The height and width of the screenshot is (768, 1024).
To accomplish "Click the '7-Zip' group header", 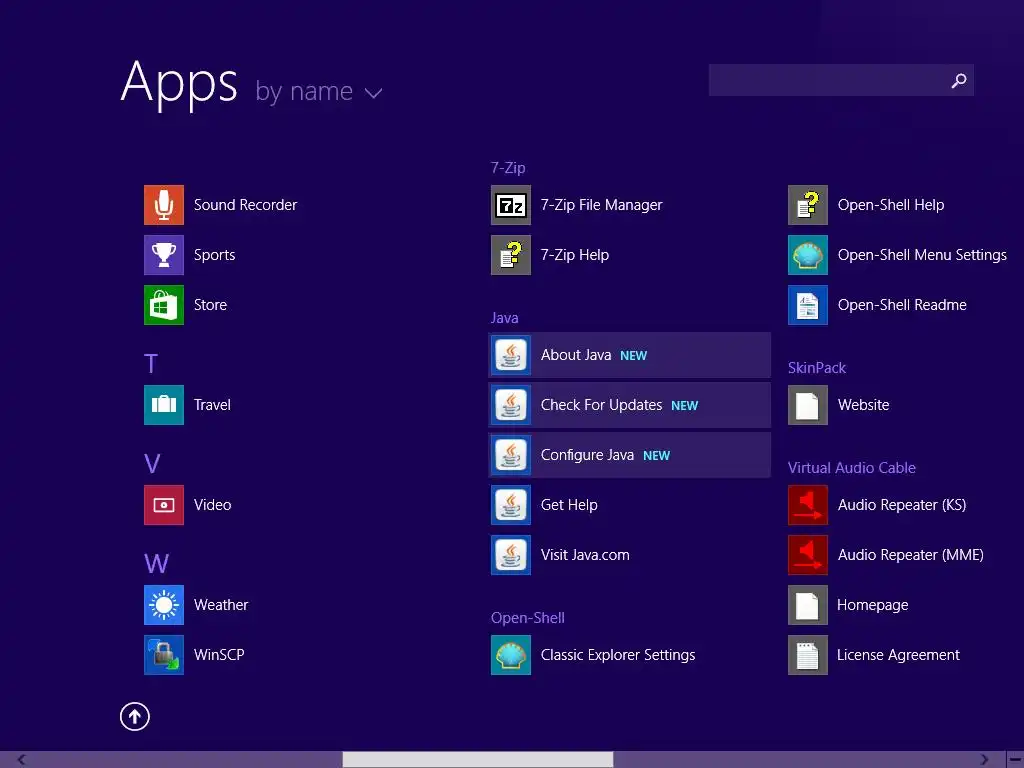I will tap(508, 168).
